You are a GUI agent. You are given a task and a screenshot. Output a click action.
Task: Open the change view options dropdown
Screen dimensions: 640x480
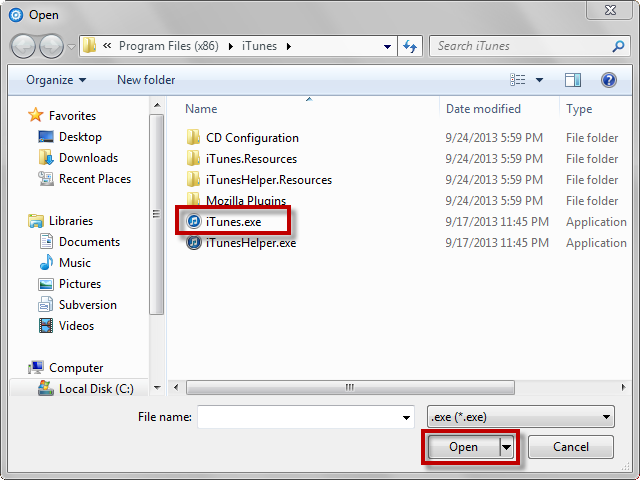pyautogui.click(x=540, y=80)
